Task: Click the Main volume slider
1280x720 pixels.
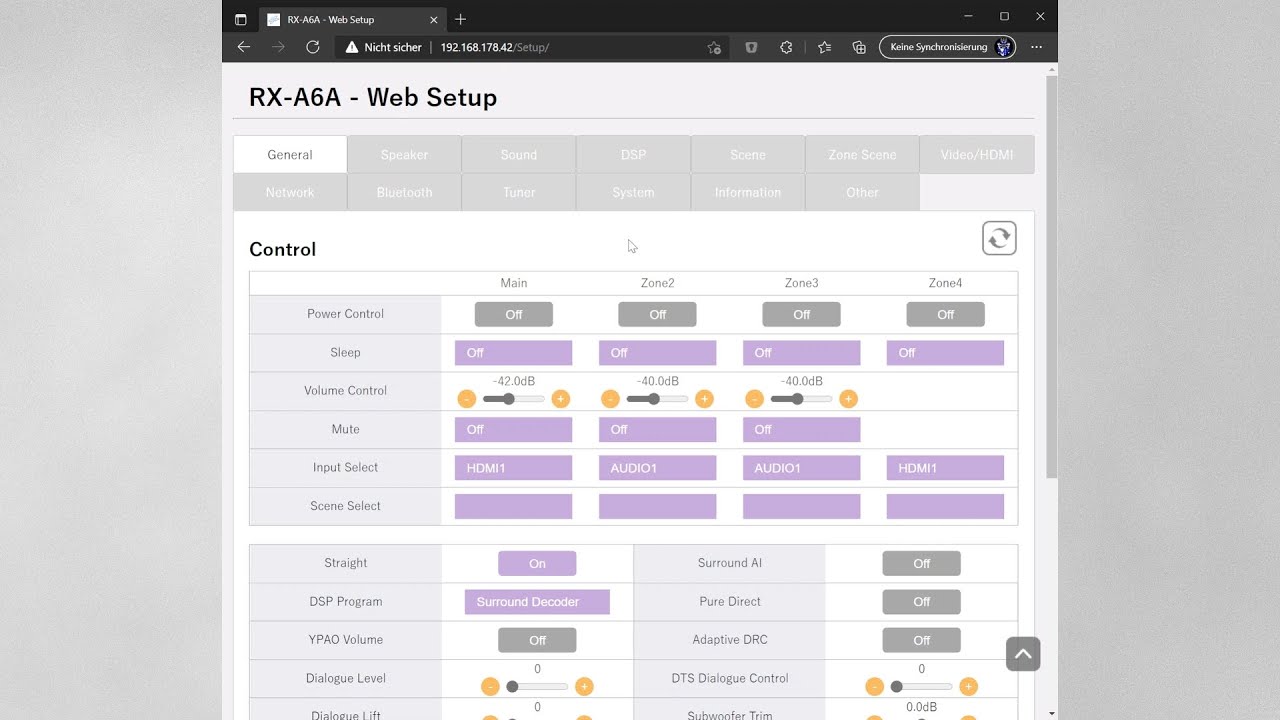Action: tap(514, 399)
